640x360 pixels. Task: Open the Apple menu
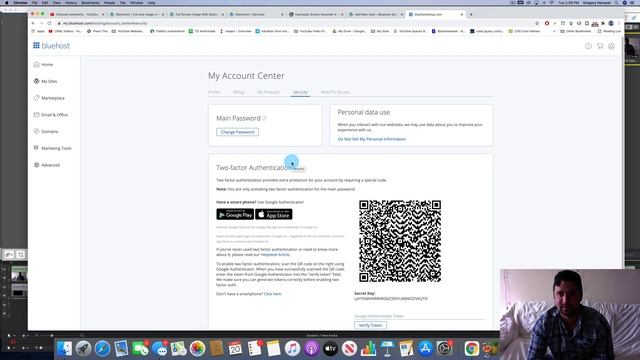click(7, 2)
